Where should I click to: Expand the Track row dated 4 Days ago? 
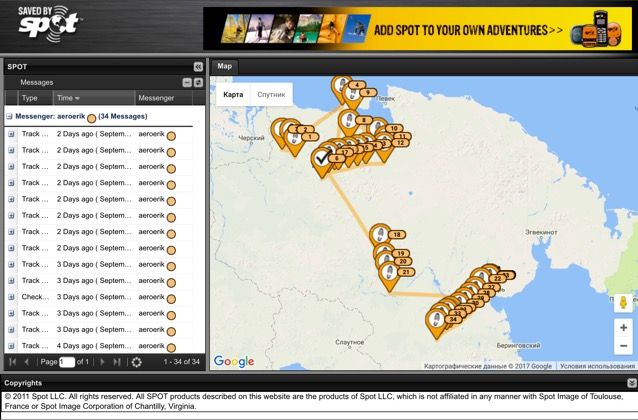click(11, 346)
